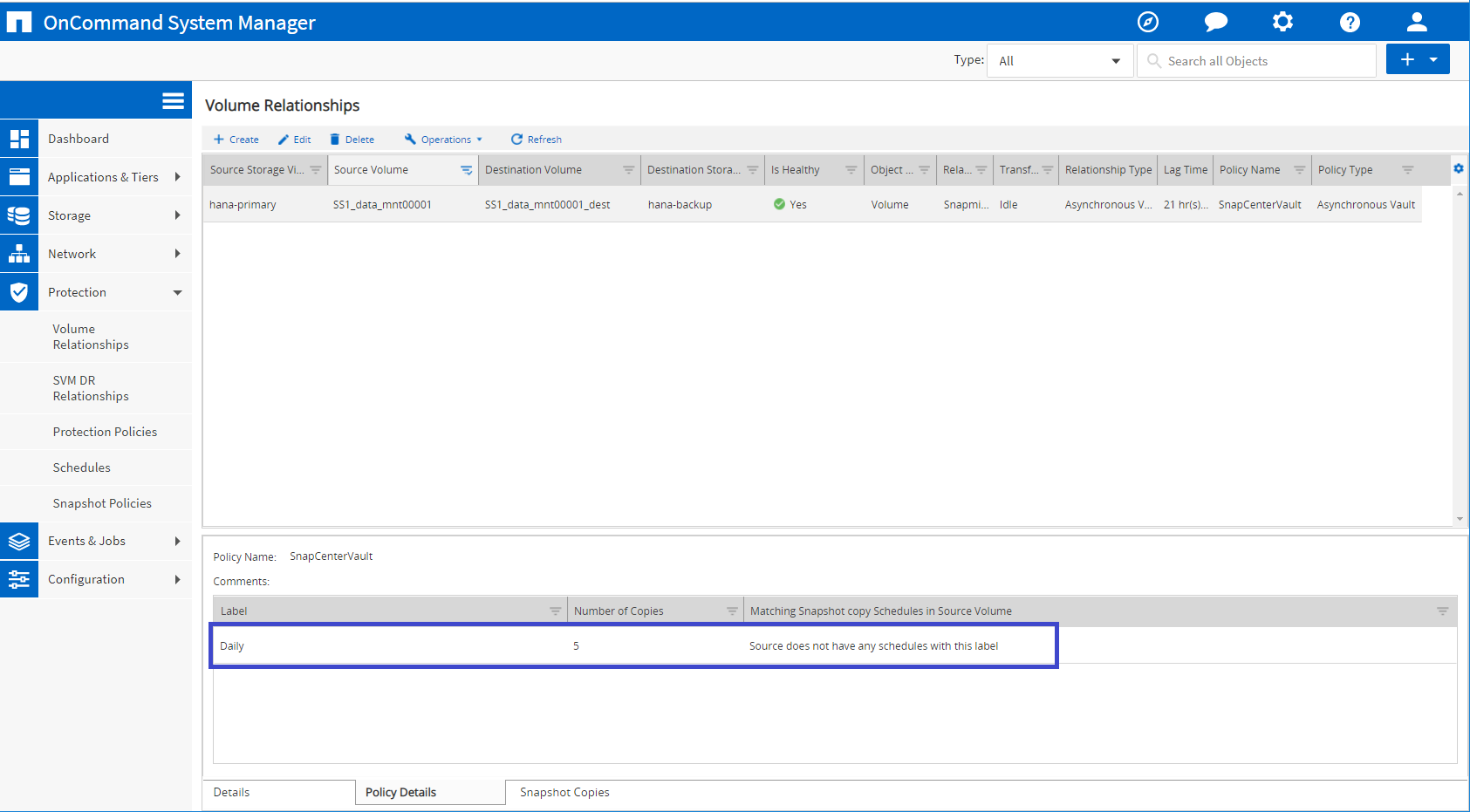
Task: Open Protection Policies in sidebar
Action: point(105,432)
